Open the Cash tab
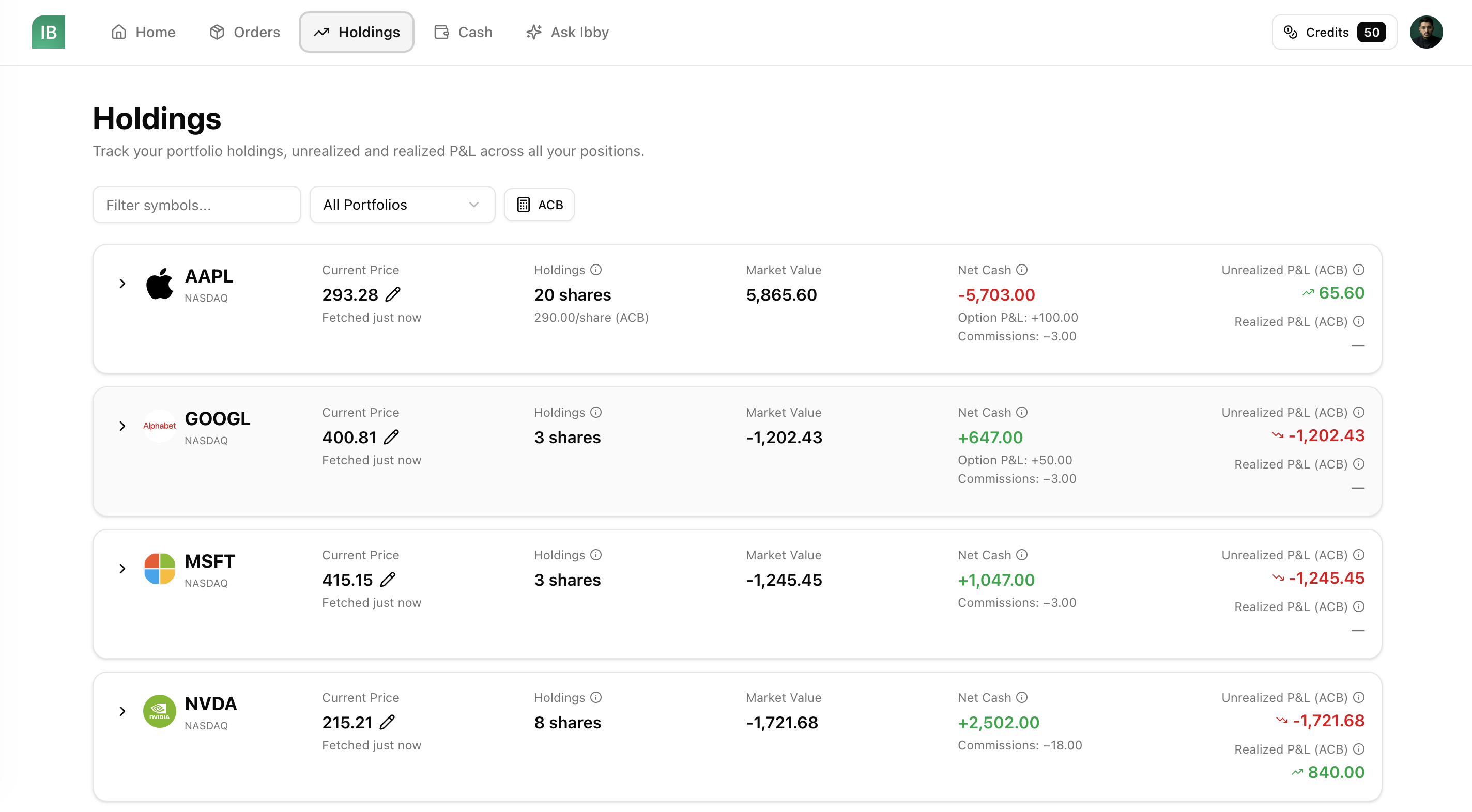Screen dimensions: 1472x812 464,32
